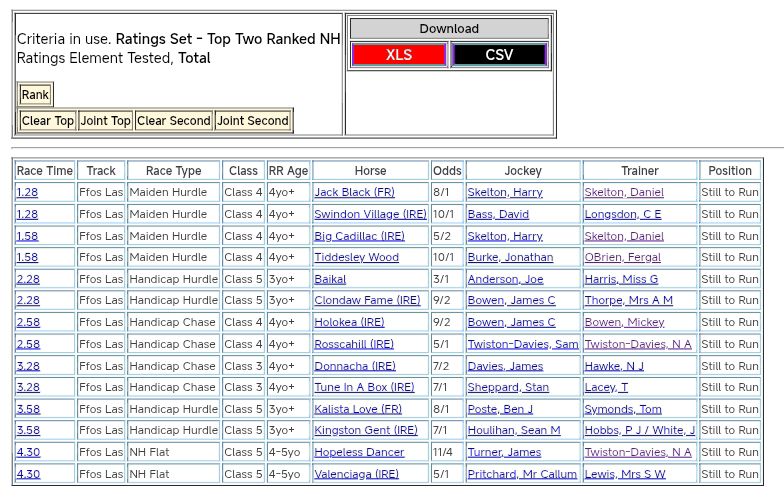View jockey Burke, Jonathan
Screen dimensions: 784x498
pyautogui.click(x=510, y=257)
